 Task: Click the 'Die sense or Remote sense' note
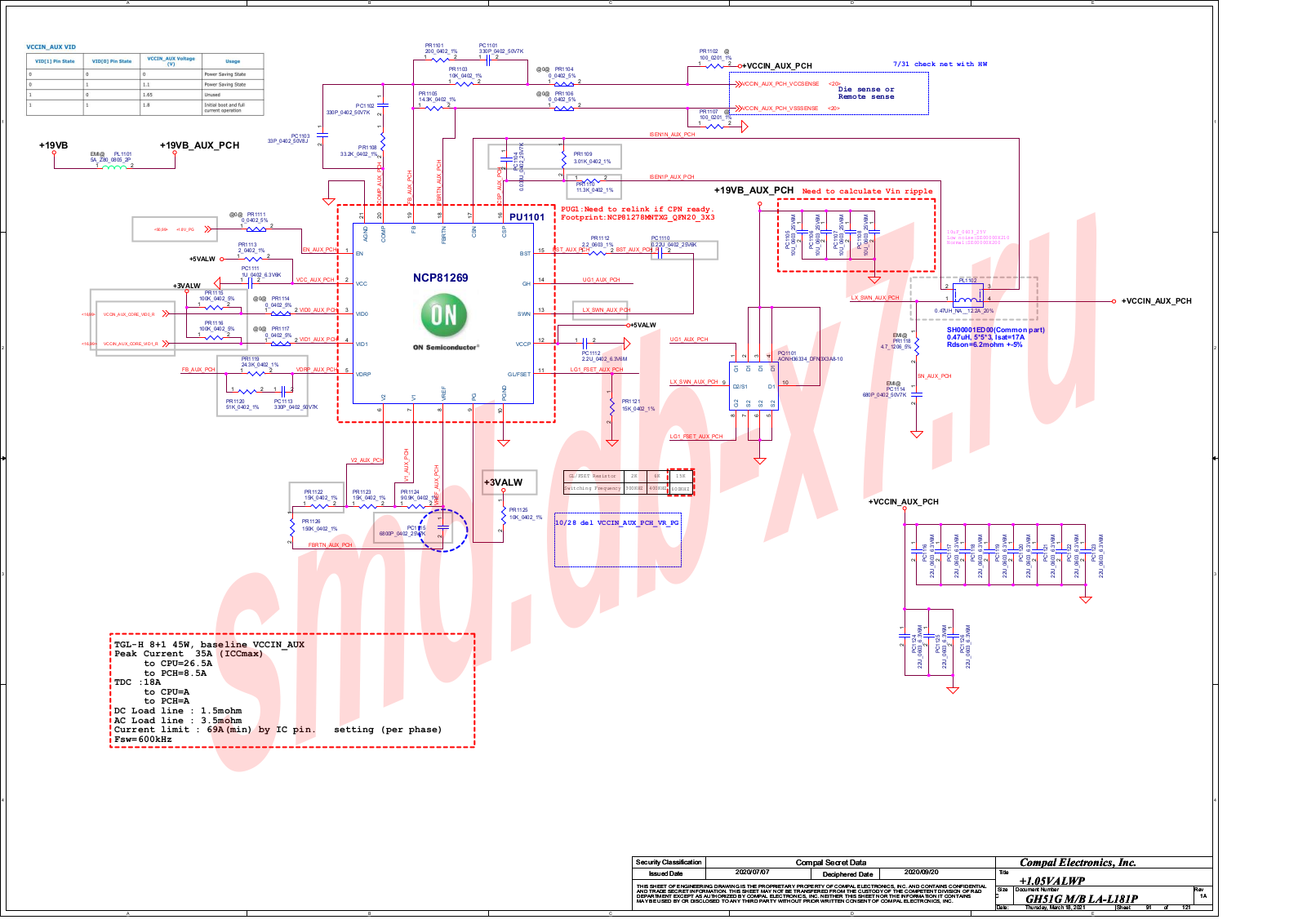tap(866, 93)
